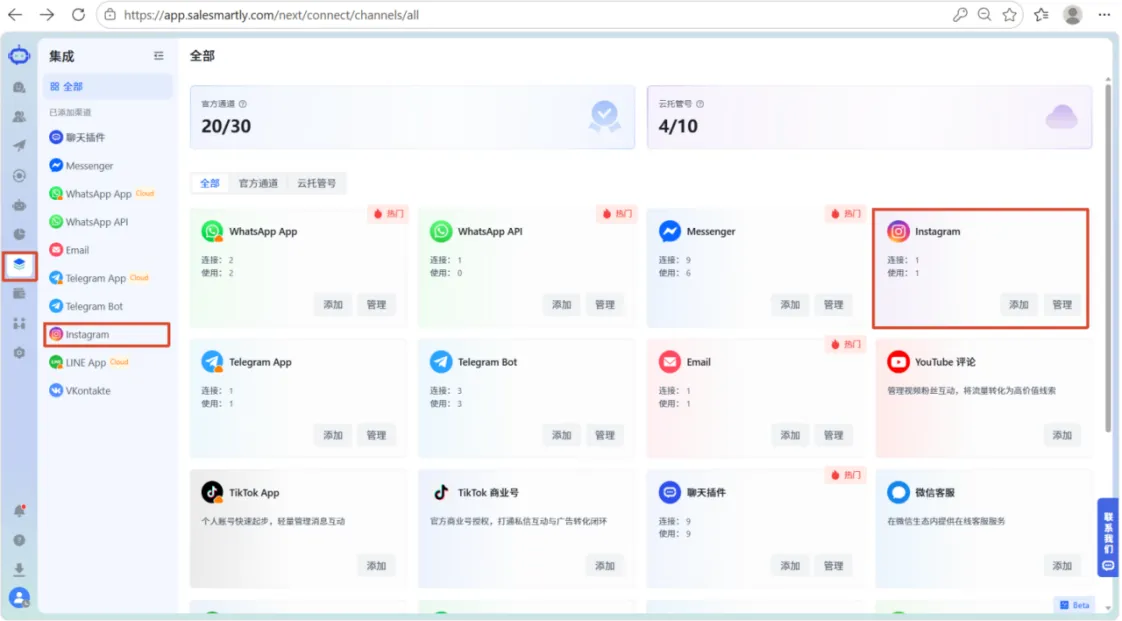
Task: Open VKontakte in the sidebar
Action: pyautogui.click(x=107, y=391)
